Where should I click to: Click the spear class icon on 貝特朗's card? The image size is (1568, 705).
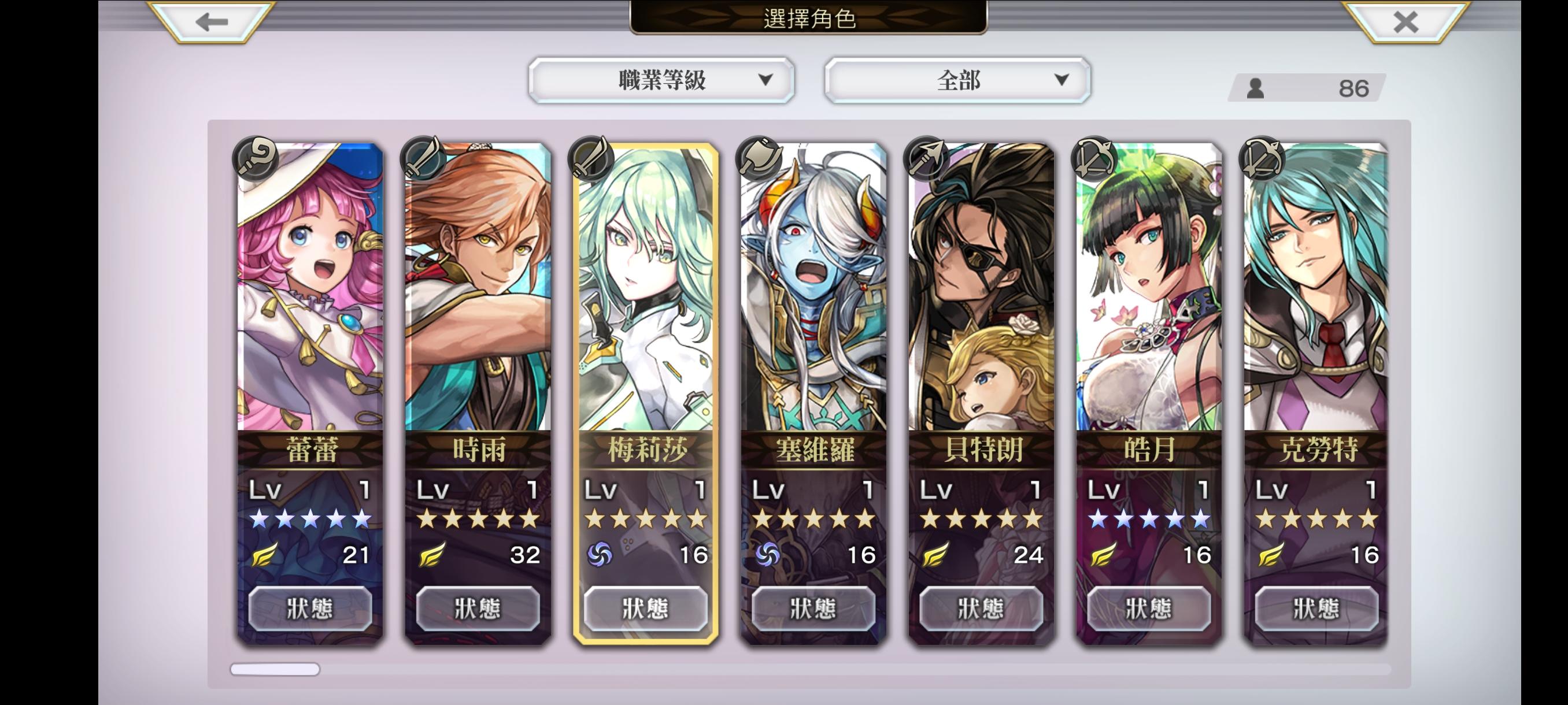[926, 158]
